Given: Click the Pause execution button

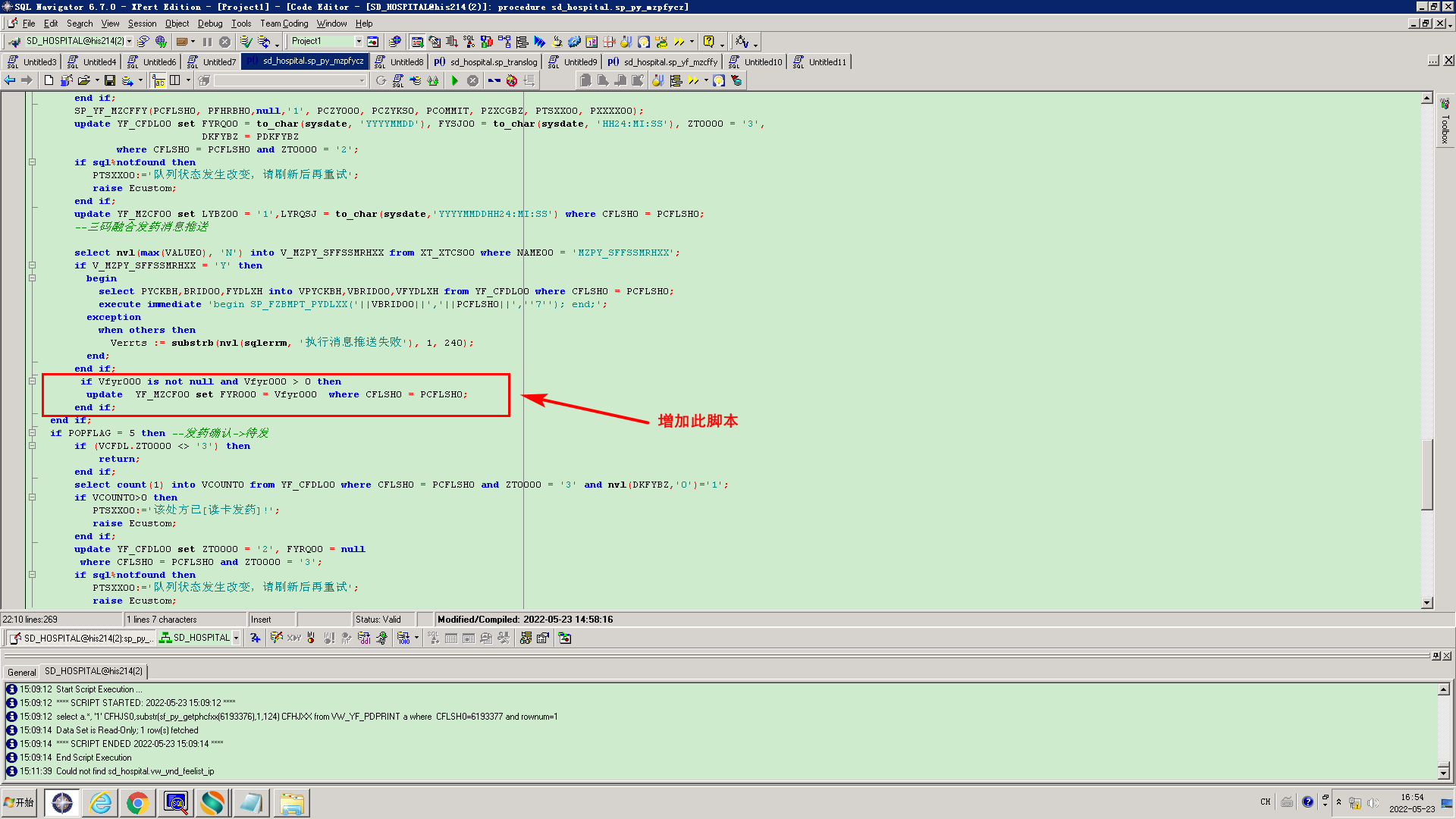Looking at the screenshot, I should coord(207,42).
